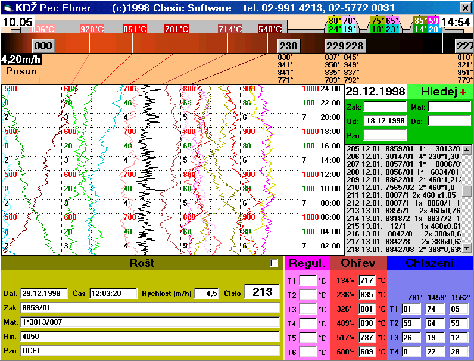Select record 211 in the list
Screen dimensions: 474x361
[x=404, y=195]
